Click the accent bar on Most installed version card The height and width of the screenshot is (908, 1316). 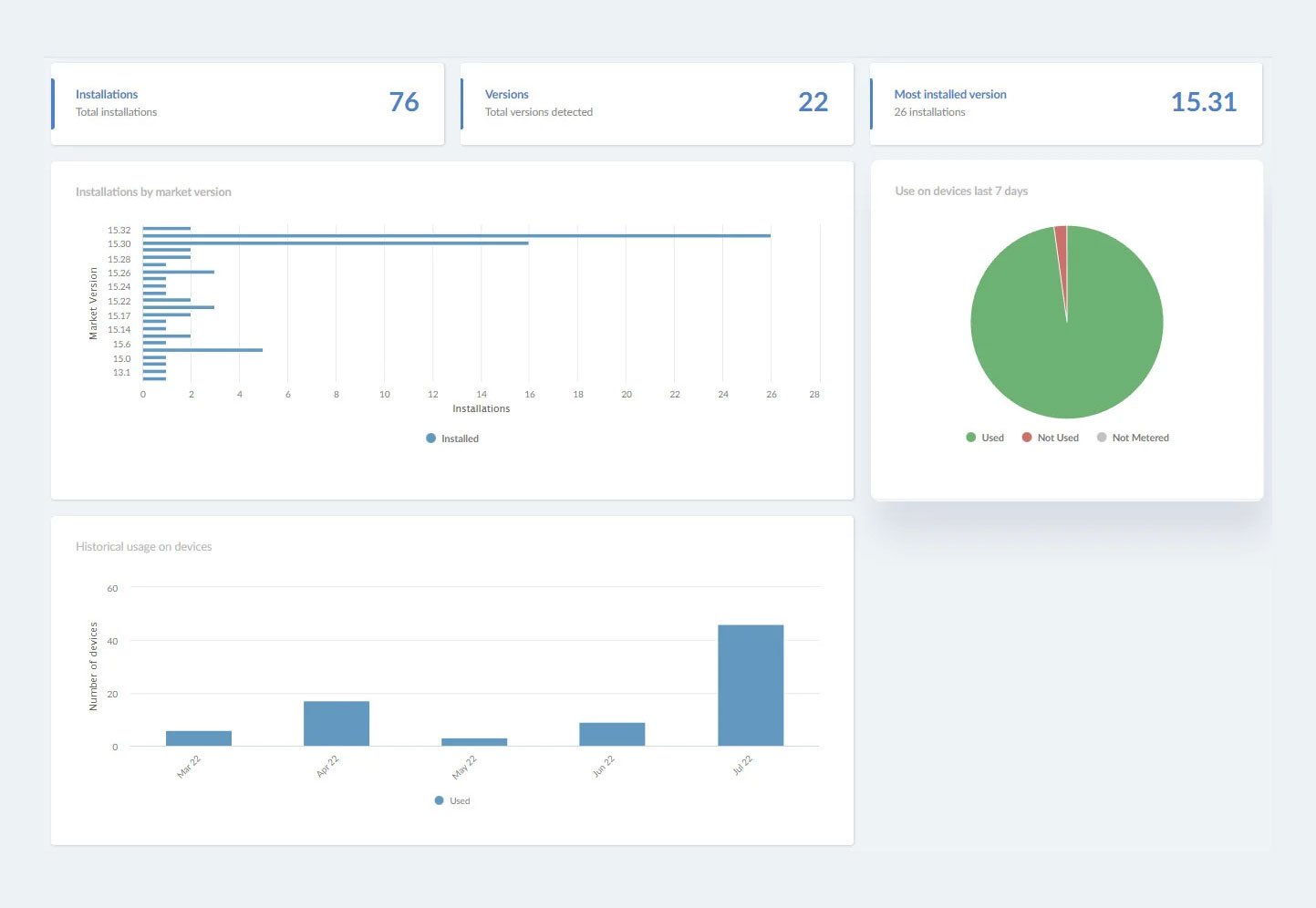click(873, 103)
